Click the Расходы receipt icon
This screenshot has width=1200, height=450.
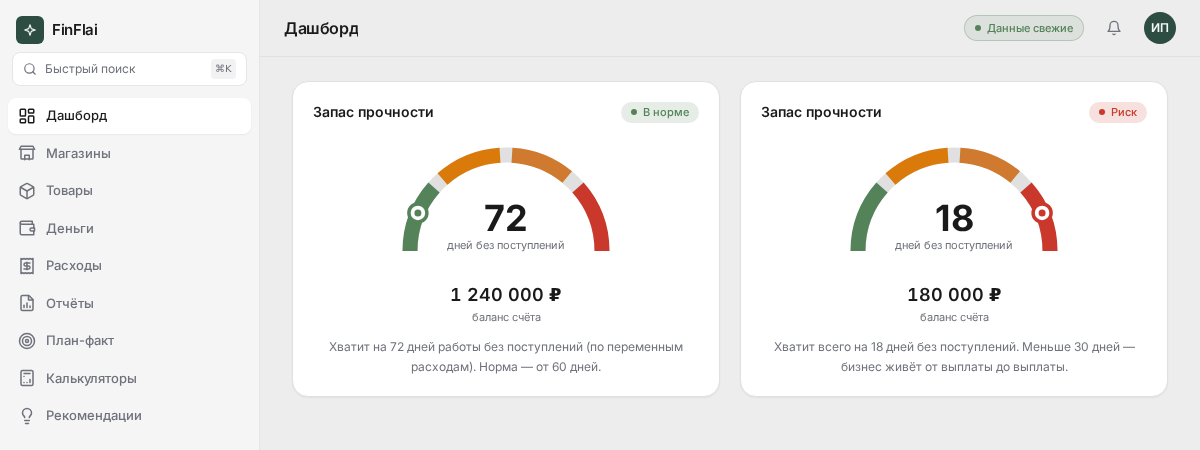click(27, 266)
